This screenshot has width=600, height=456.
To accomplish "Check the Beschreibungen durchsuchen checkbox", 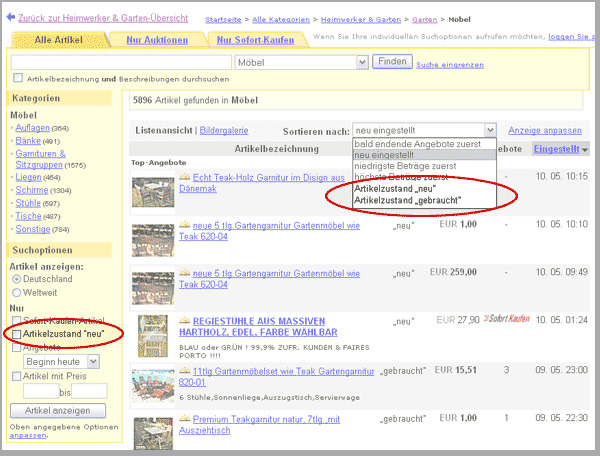I will (18, 78).
